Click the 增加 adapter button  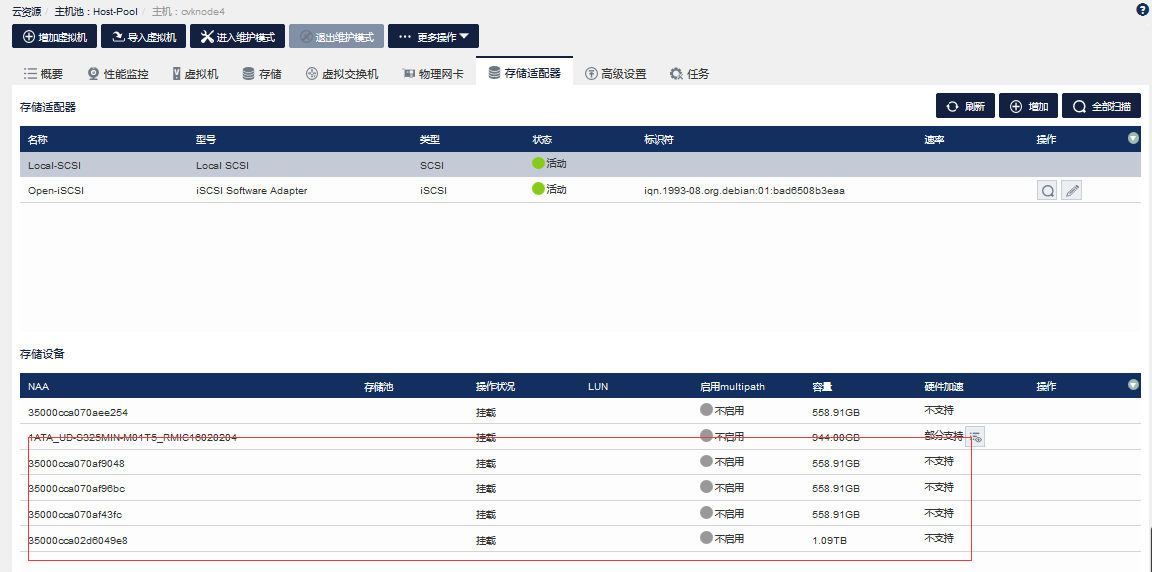1029,106
